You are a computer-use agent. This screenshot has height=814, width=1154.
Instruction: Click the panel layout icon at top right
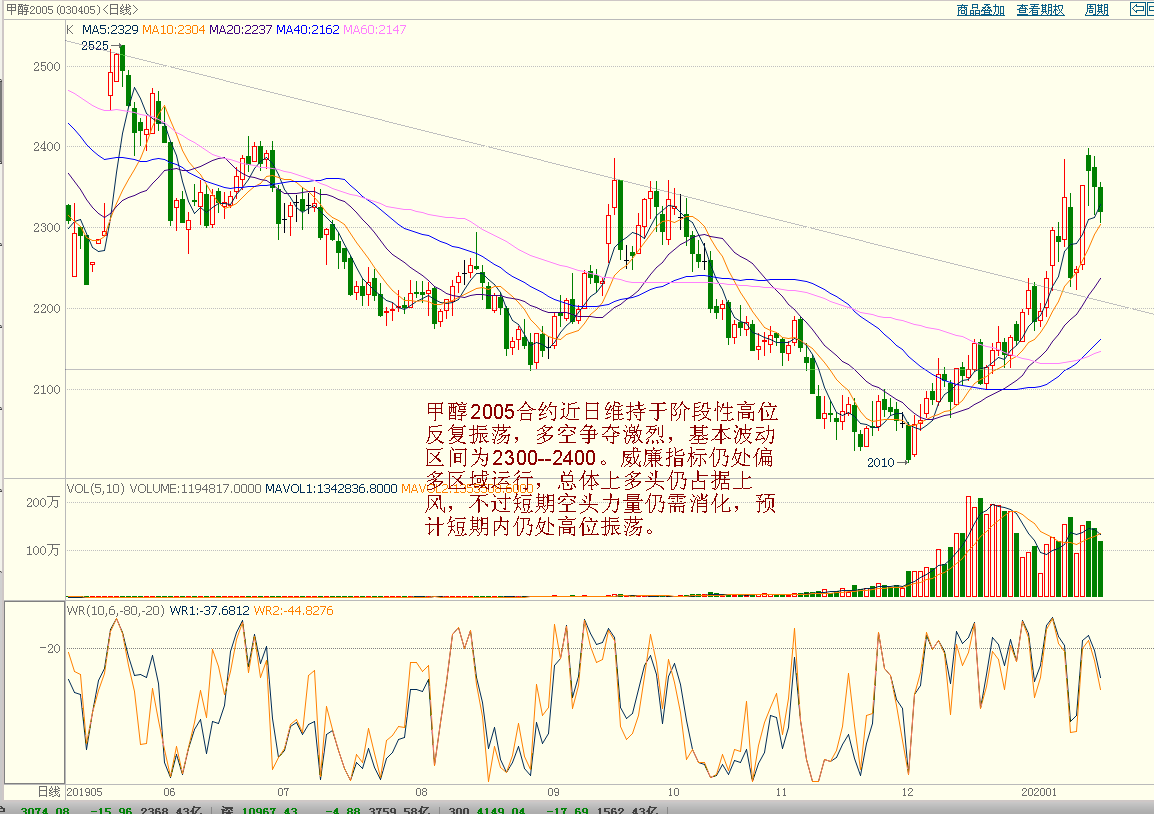[x=1140, y=10]
